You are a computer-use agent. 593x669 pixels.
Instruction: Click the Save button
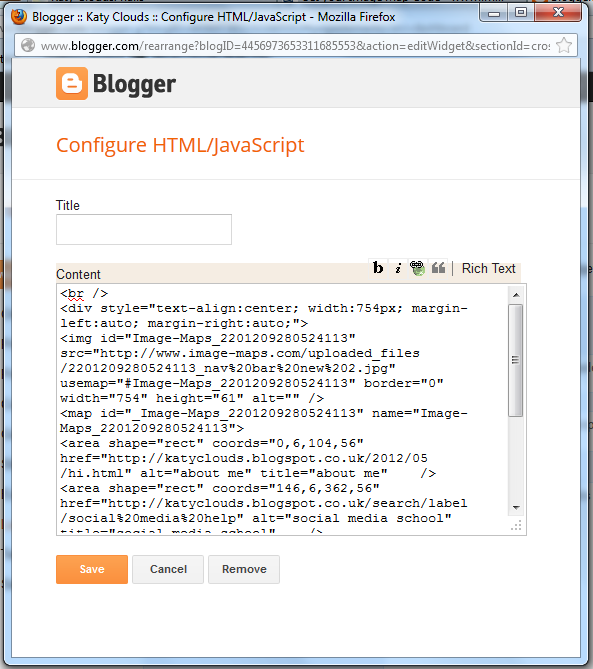coord(92,569)
